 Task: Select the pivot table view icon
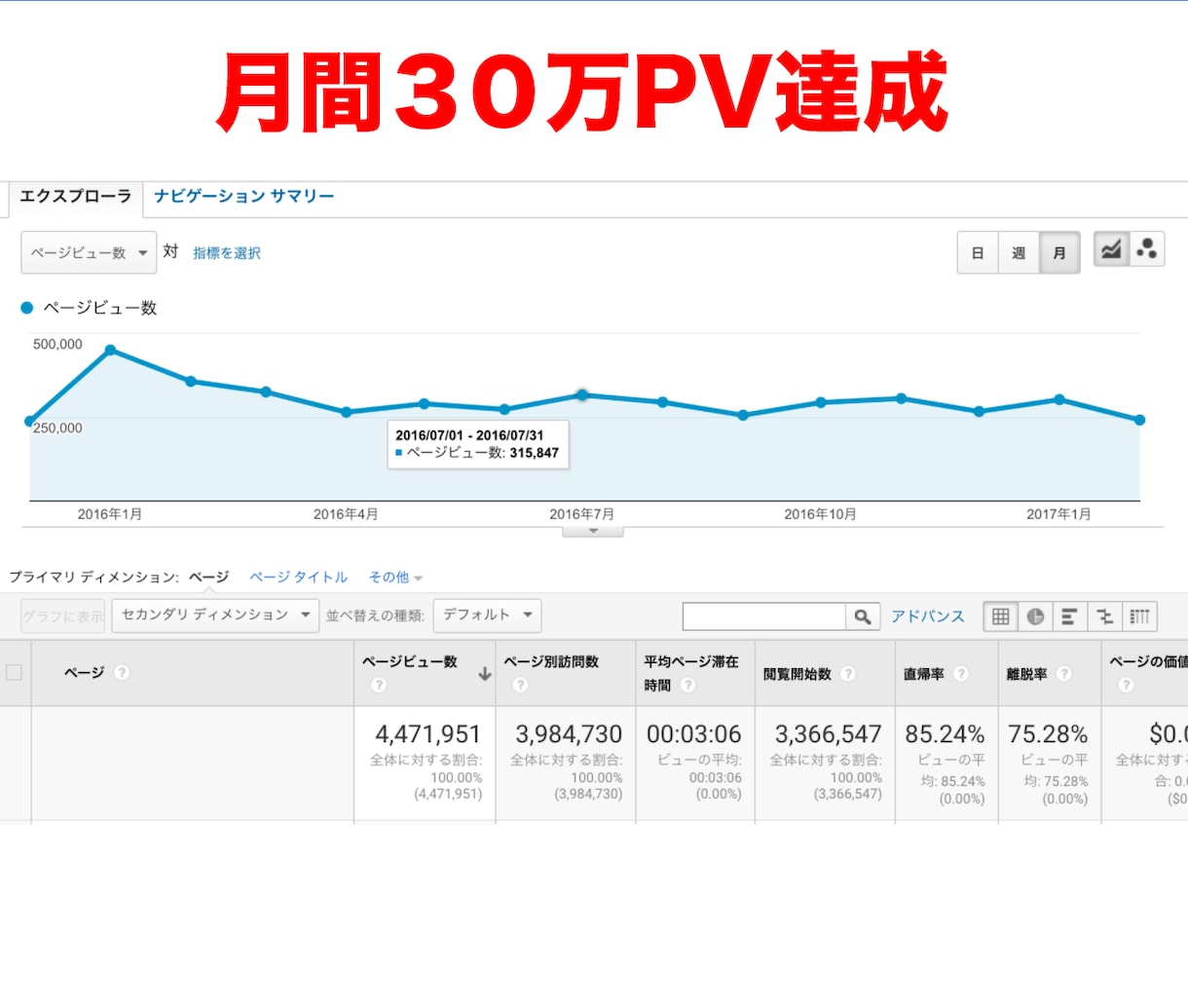(x=1139, y=616)
